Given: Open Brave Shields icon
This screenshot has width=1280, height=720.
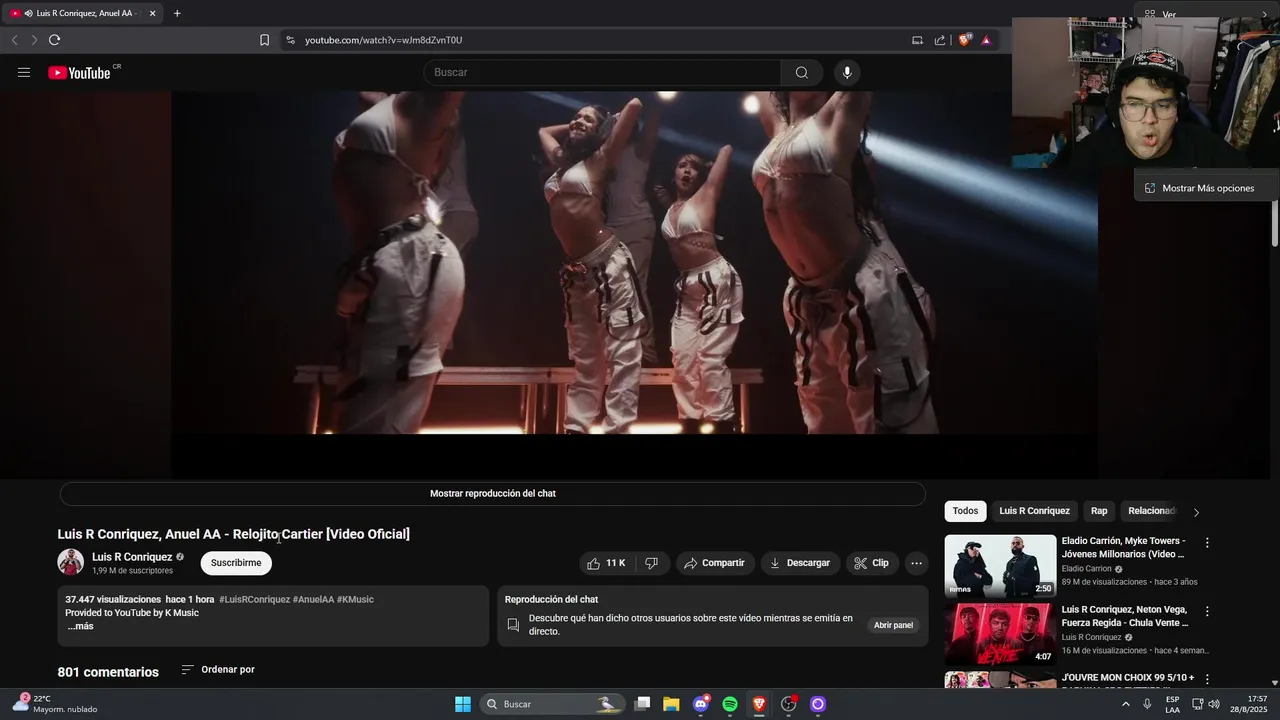Looking at the screenshot, I should pos(965,40).
